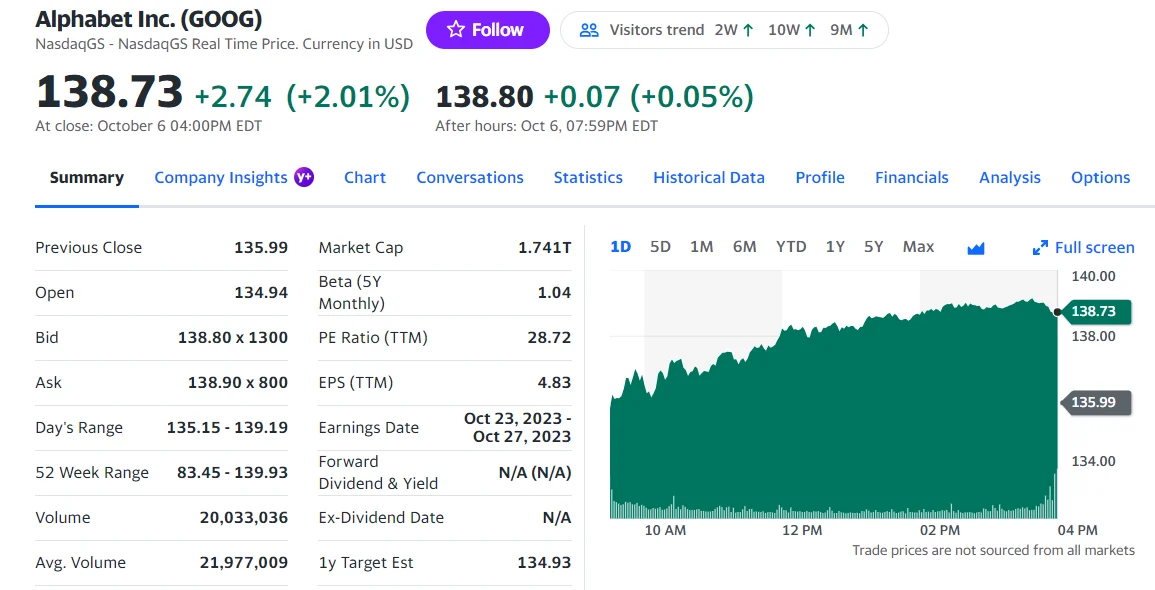The height and width of the screenshot is (590, 1155).
Task: Show the Max chart range
Action: point(918,247)
